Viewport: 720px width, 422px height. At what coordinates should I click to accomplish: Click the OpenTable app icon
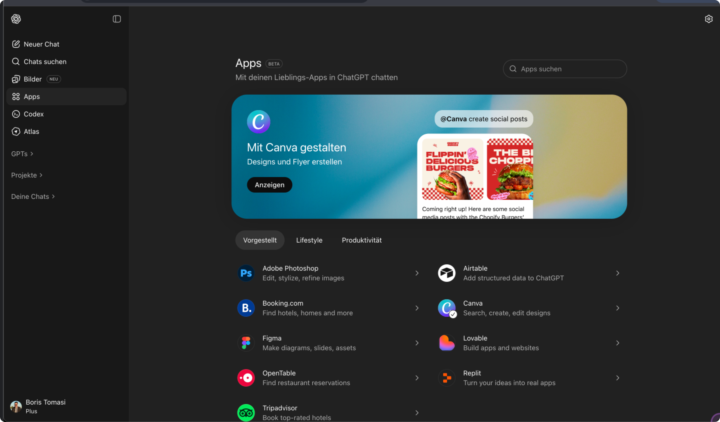[246, 378]
